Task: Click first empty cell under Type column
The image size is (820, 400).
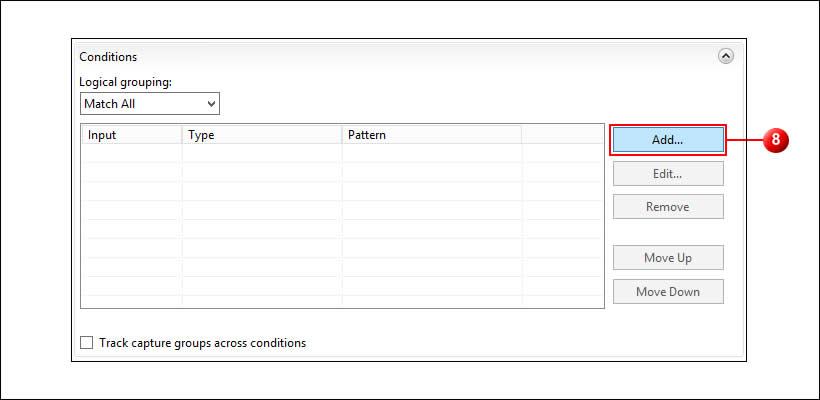Action: coord(262,153)
